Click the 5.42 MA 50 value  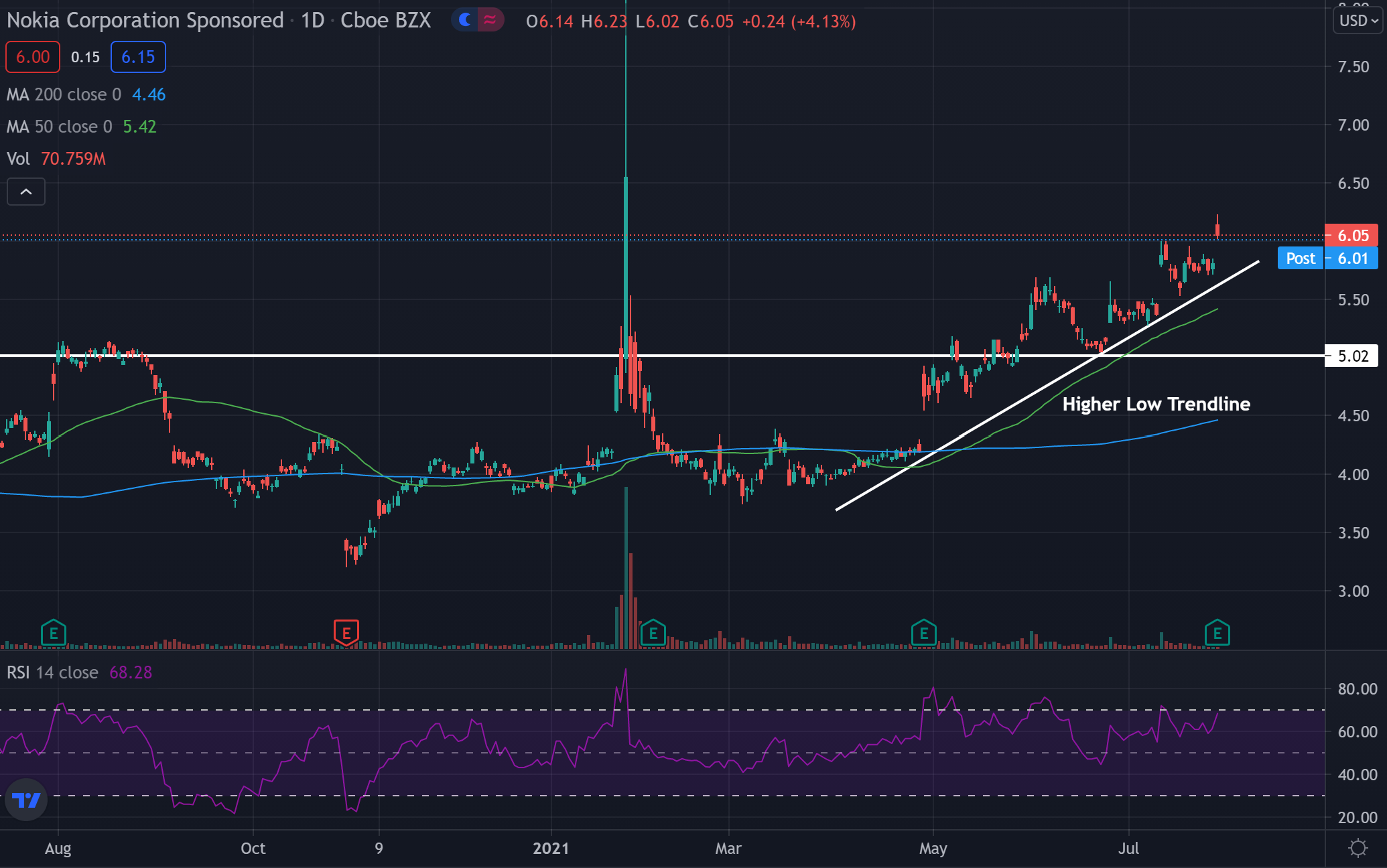click(x=139, y=127)
